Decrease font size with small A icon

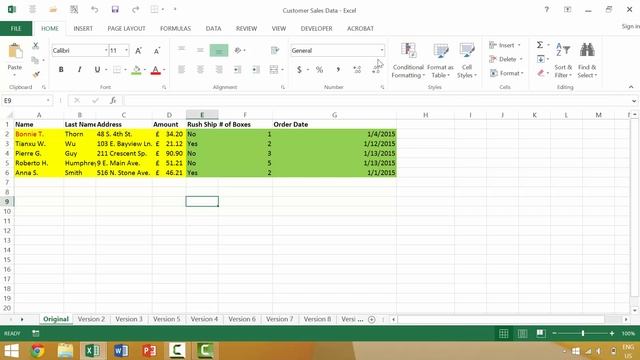tap(157, 51)
